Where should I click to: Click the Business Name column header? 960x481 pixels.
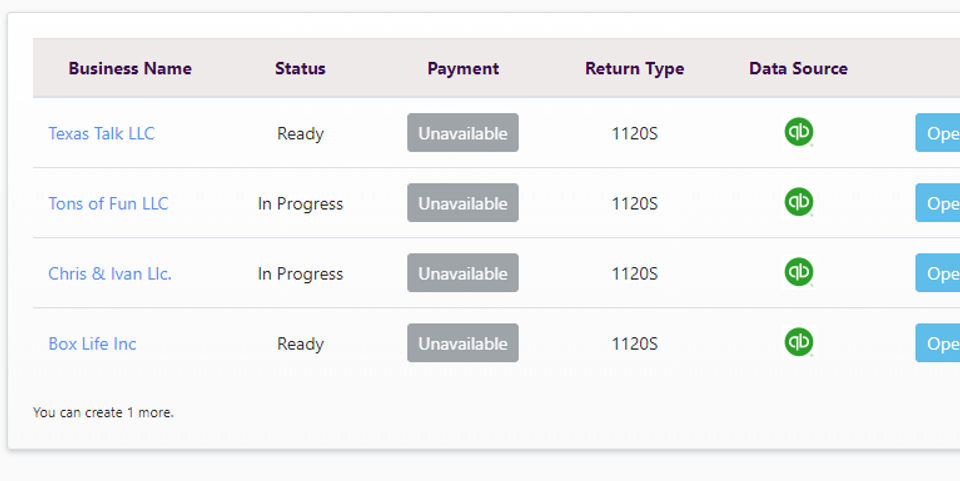coord(130,69)
